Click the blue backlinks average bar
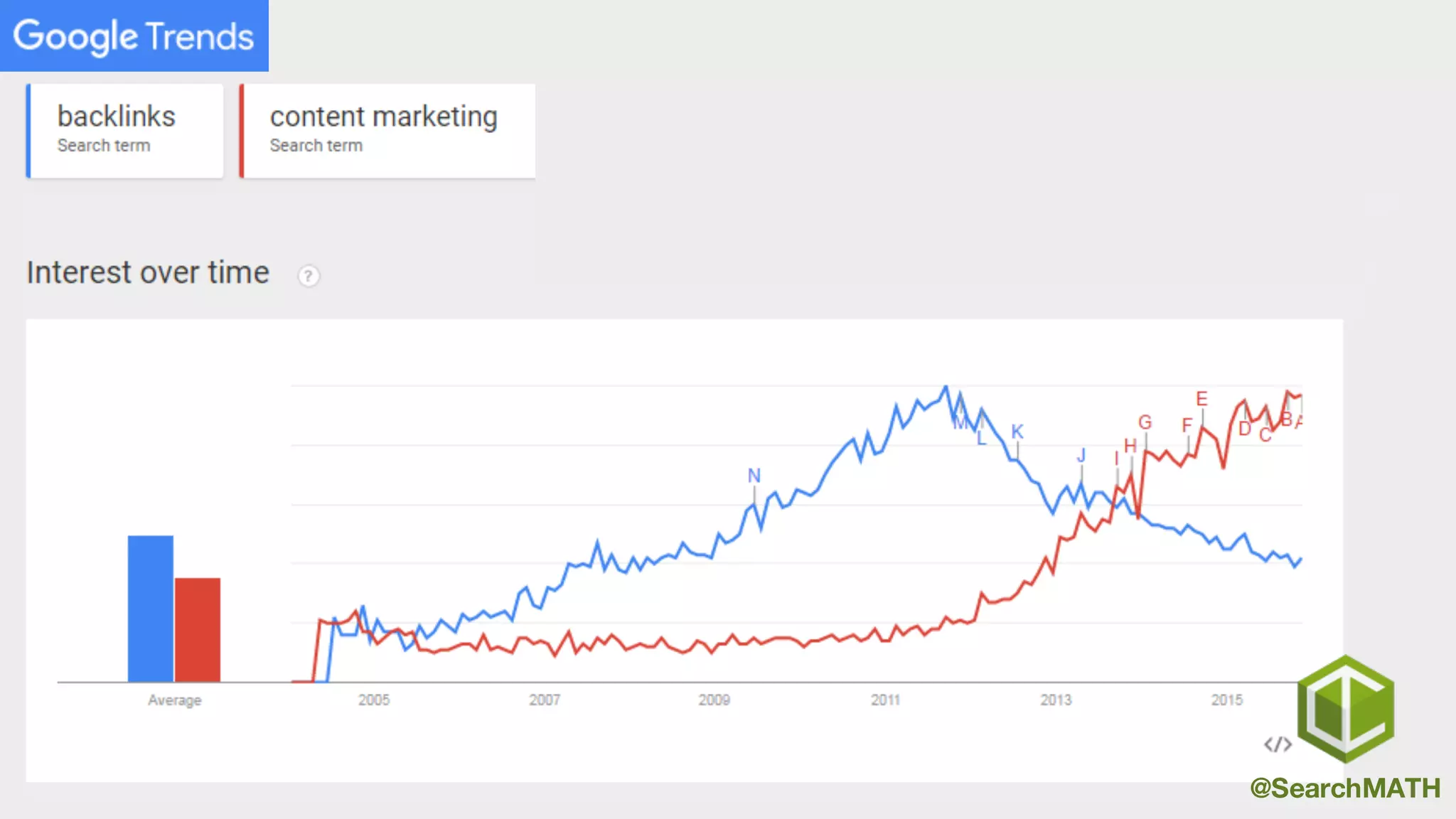Screen dimensions: 1456x819 tap(150, 609)
